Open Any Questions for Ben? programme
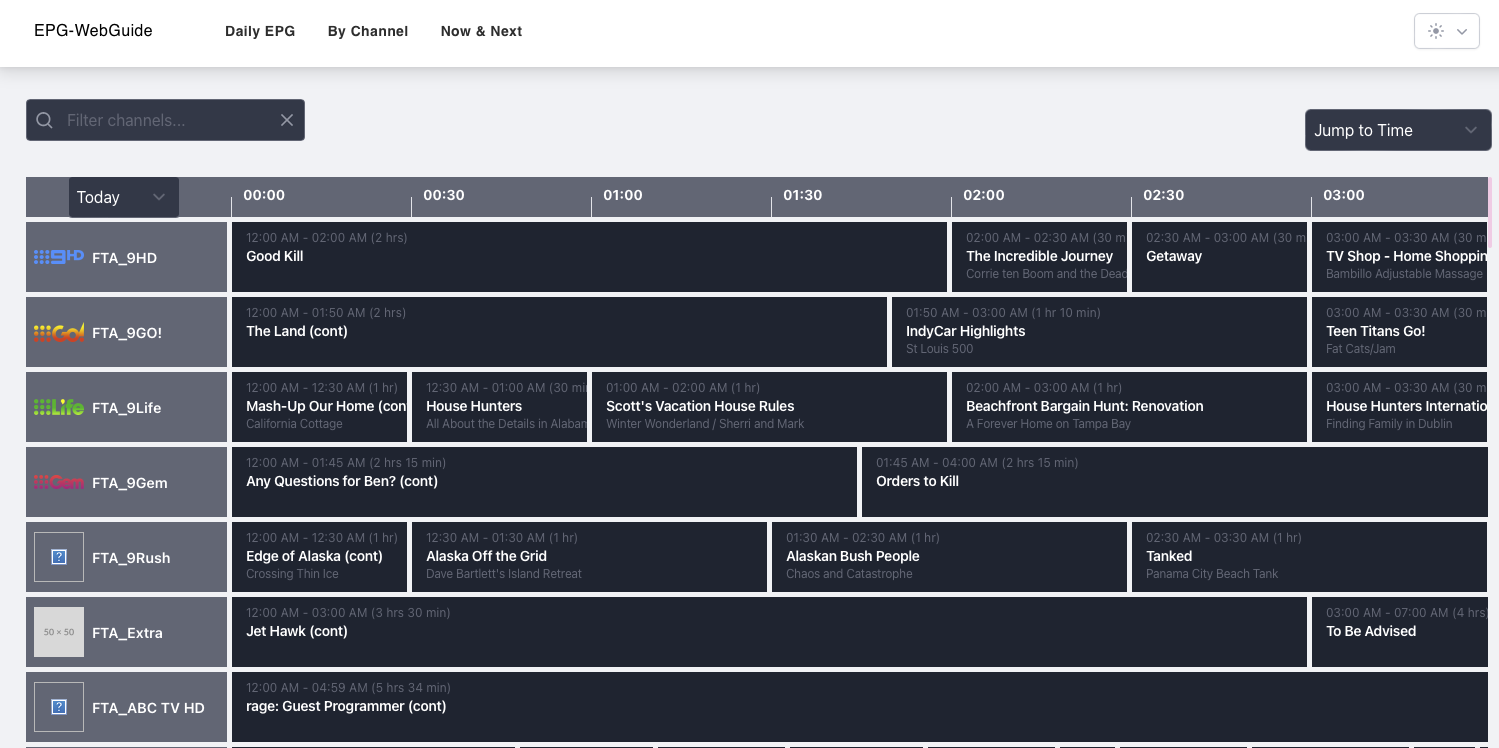Image resolution: width=1499 pixels, height=748 pixels. coord(544,482)
